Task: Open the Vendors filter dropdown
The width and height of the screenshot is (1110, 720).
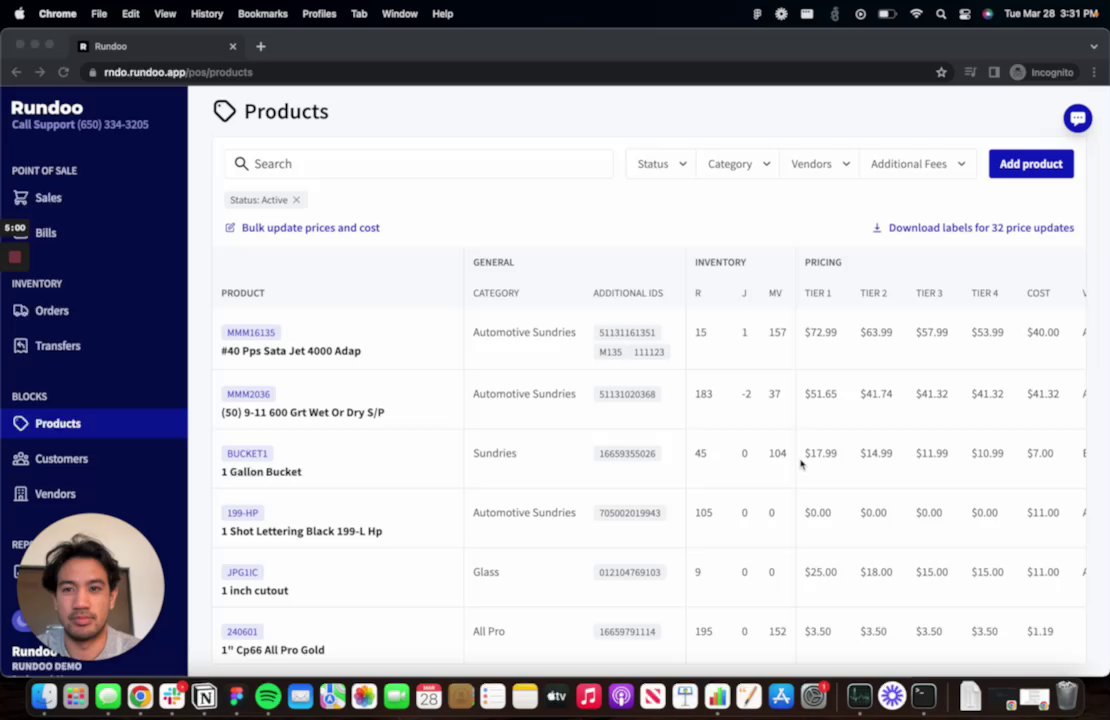Action: pyautogui.click(x=820, y=164)
